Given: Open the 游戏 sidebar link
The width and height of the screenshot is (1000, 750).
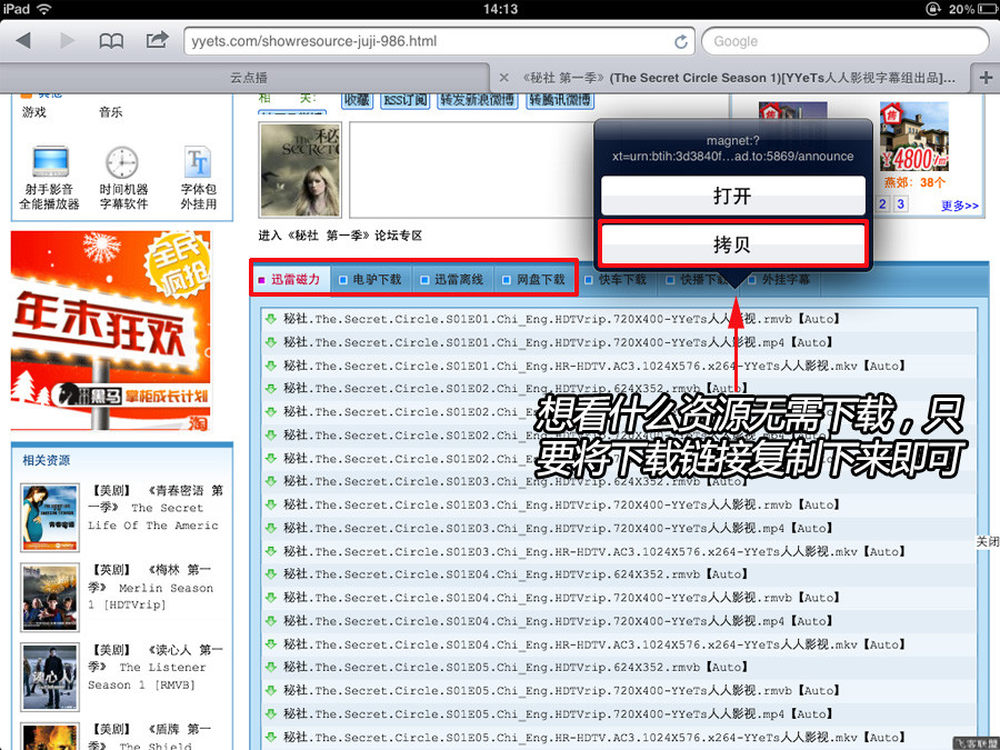Looking at the screenshot, I should 34,112.
